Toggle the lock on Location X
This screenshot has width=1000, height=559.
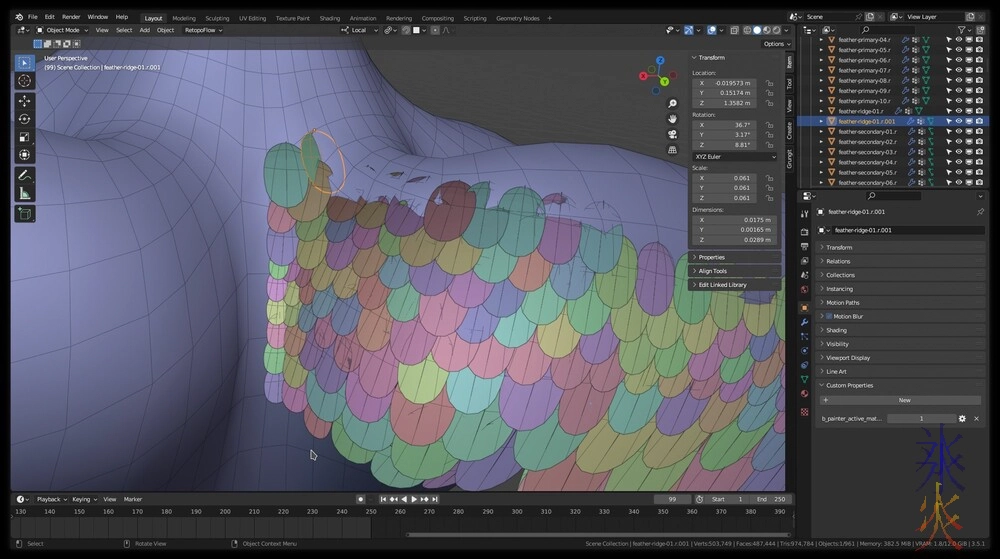click(769, 83)
